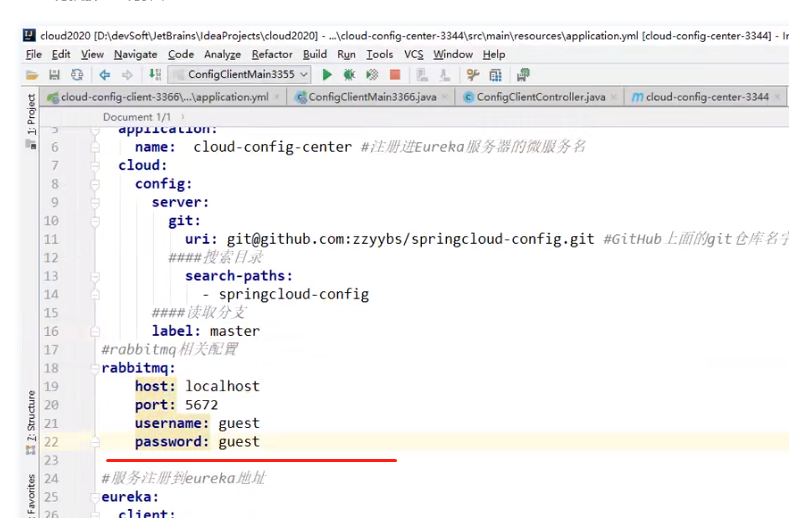The image size is (789, 518).
Task: Open the View menu
Action: pos(92,54)
